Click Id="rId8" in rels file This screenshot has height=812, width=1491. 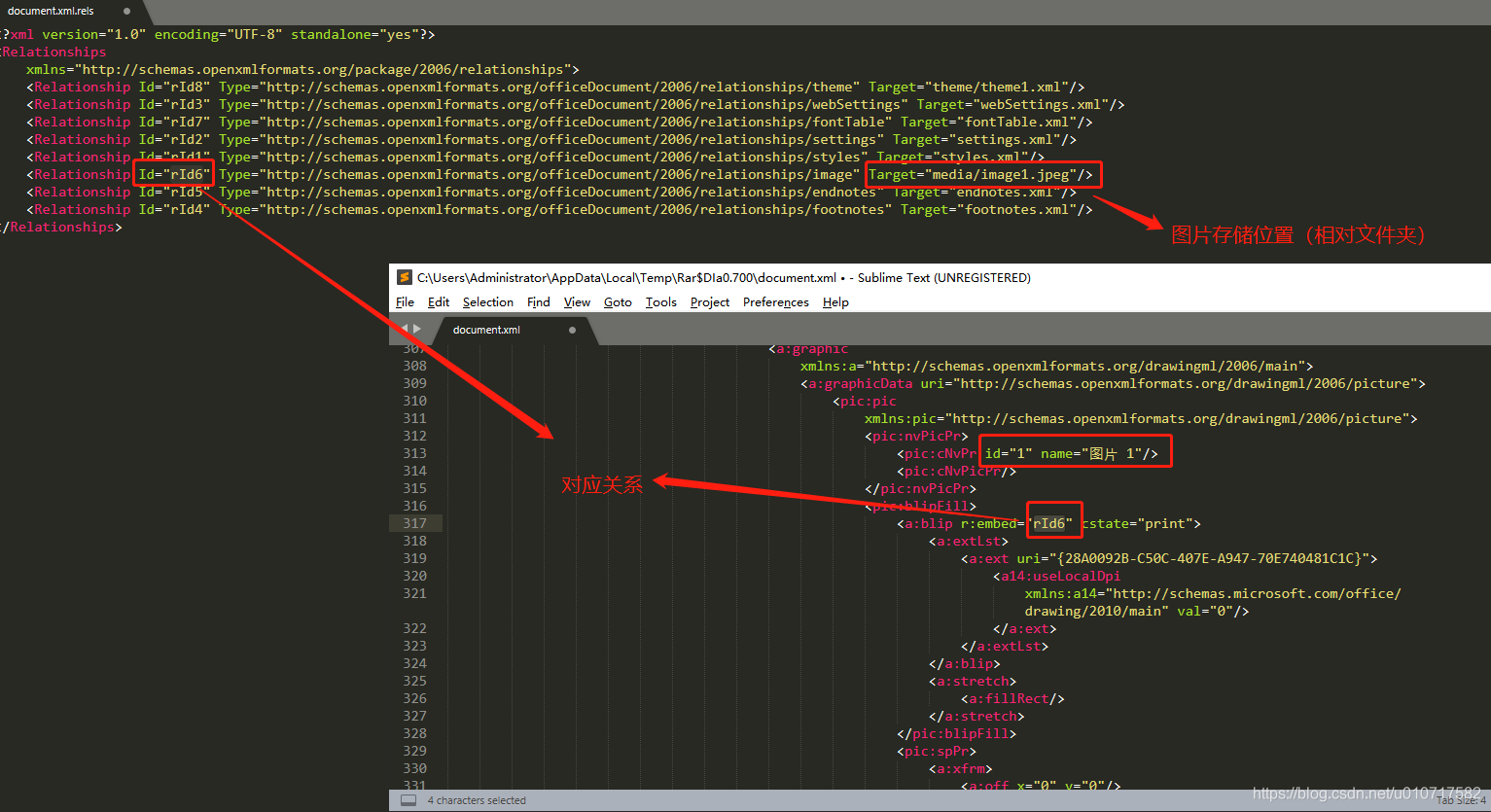click(x=174, y=87)
